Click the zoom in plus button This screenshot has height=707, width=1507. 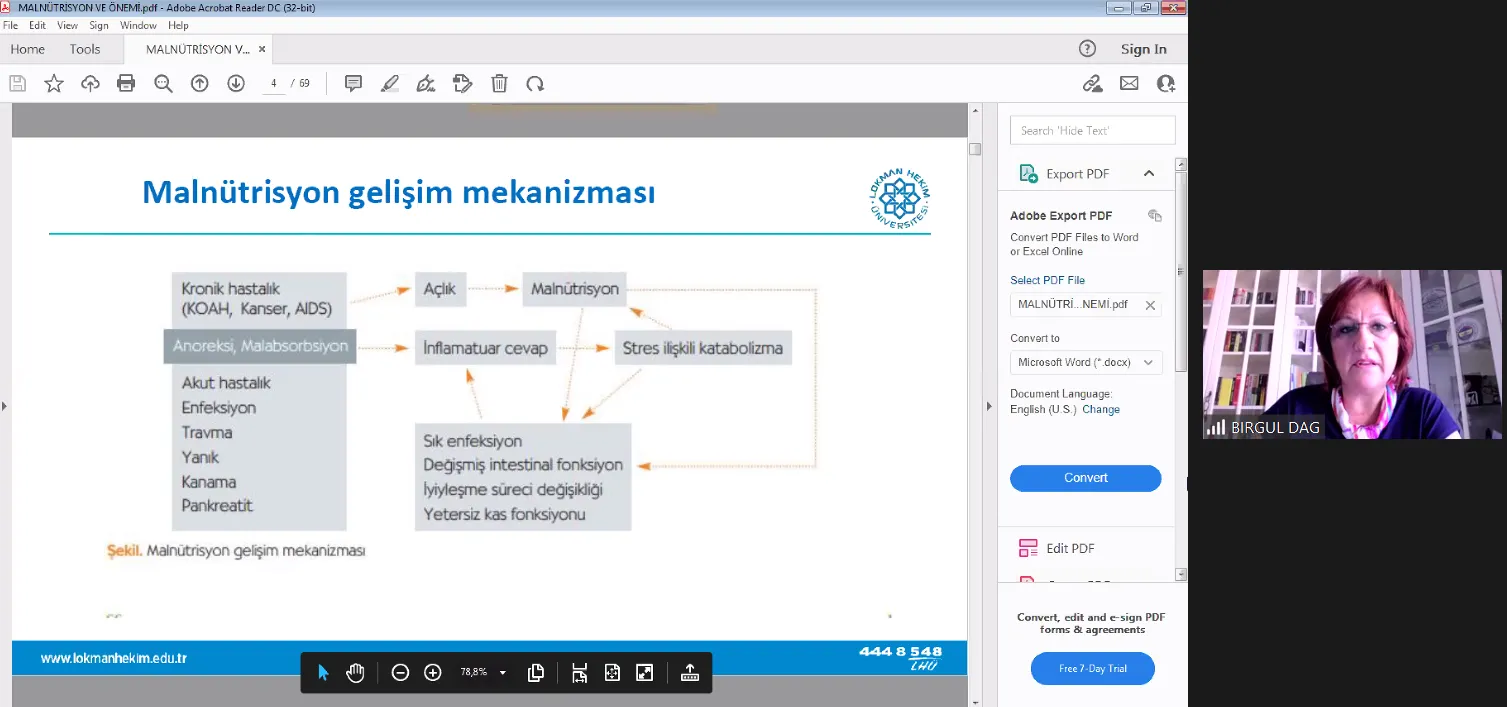(433, 673)
